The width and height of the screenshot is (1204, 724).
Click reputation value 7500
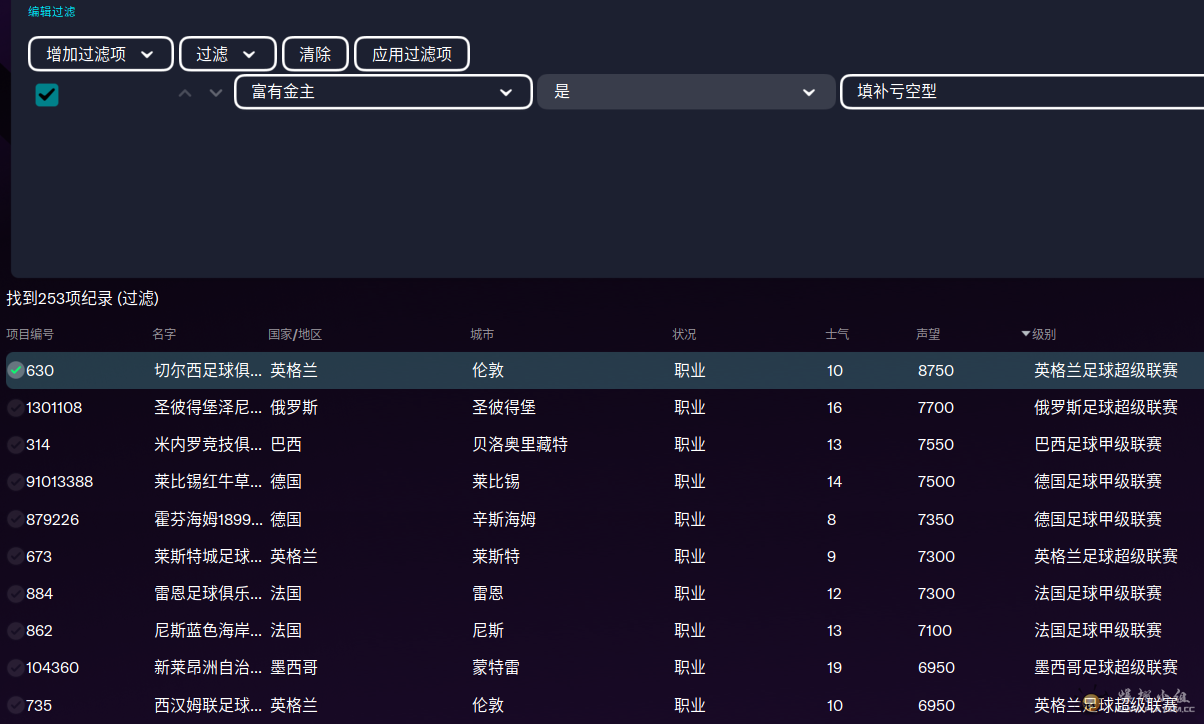[936, 482]
